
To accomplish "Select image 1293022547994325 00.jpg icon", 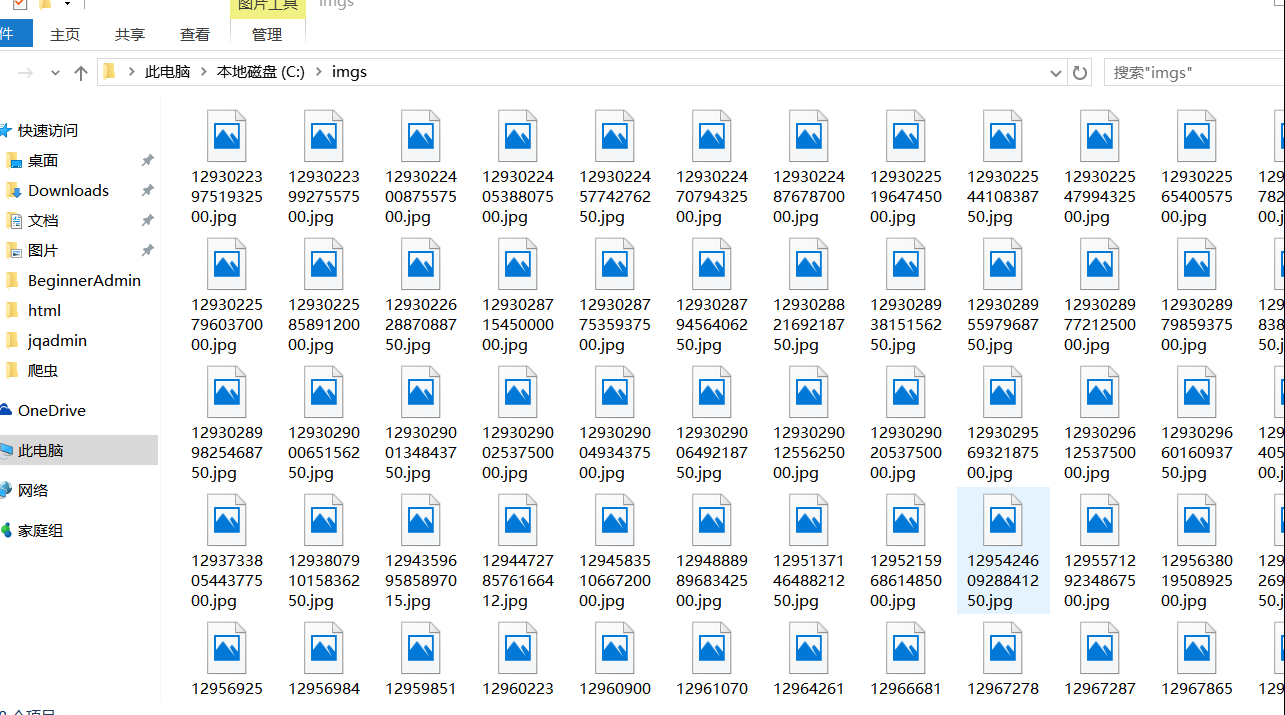I will click(1100, 136).
